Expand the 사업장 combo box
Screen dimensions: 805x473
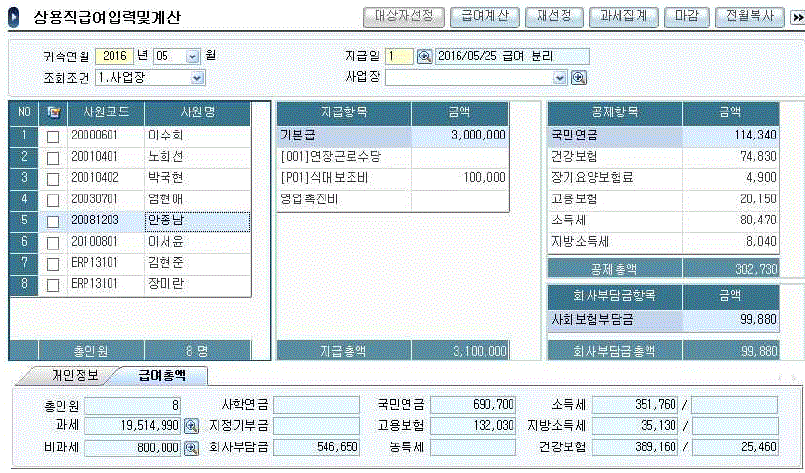(x=560, y=77)
